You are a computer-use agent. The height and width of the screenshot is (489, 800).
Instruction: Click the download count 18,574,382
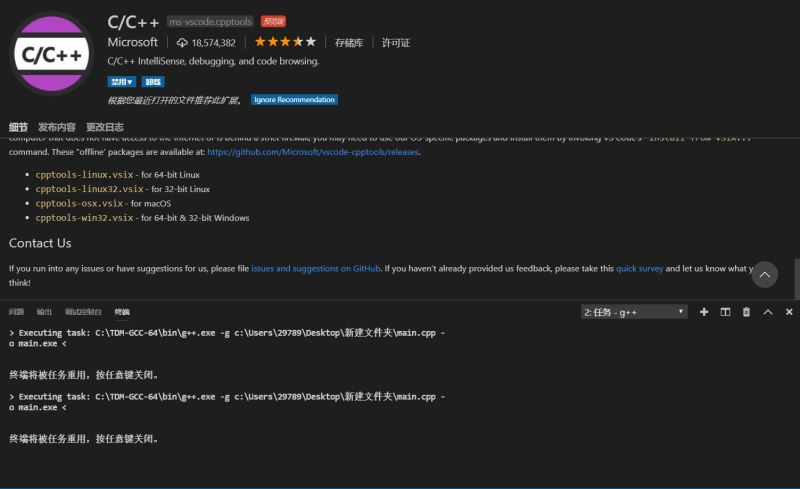click(213, 43)
